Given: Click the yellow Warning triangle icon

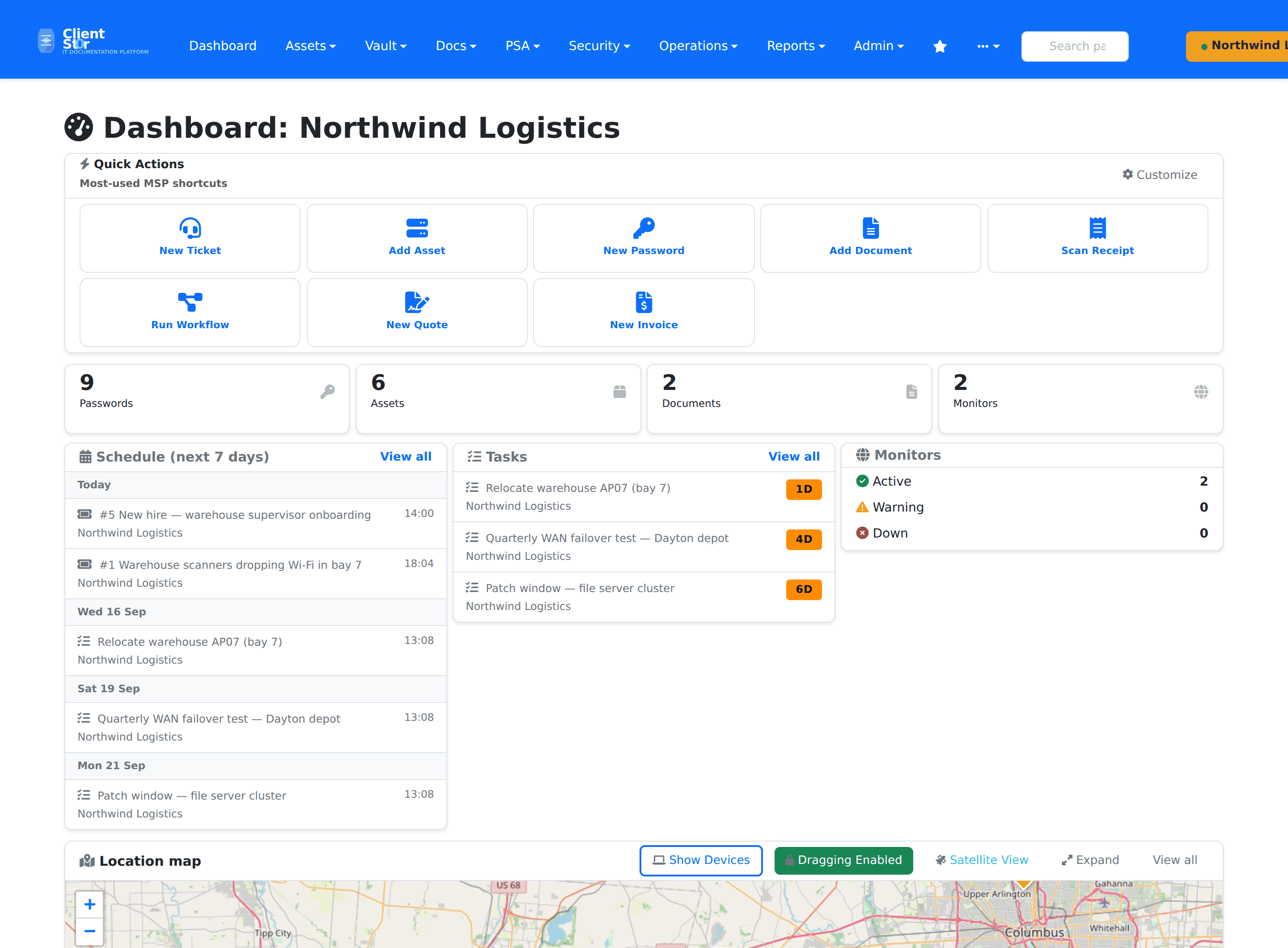Looking at the screenshot, I should pos(862,507).
